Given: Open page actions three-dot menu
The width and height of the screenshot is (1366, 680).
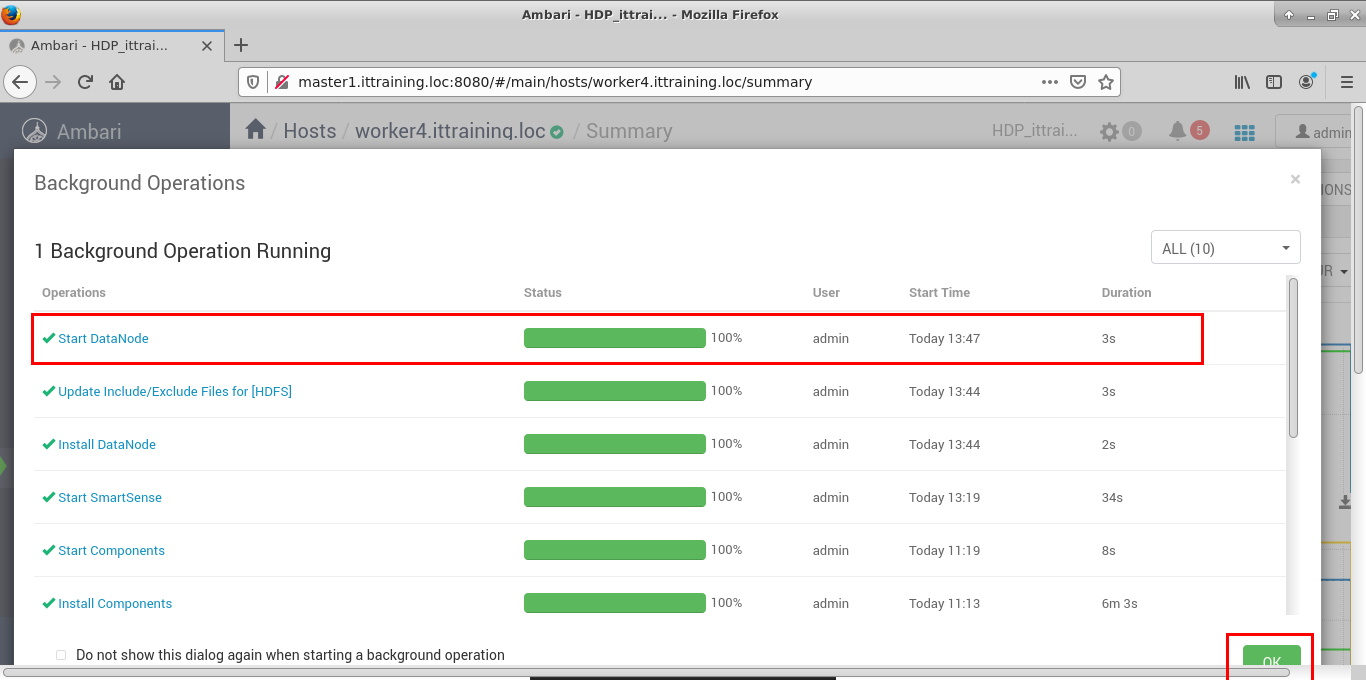Looking at the screenshot, I should pyautogui.click(x=1049, y=82).
